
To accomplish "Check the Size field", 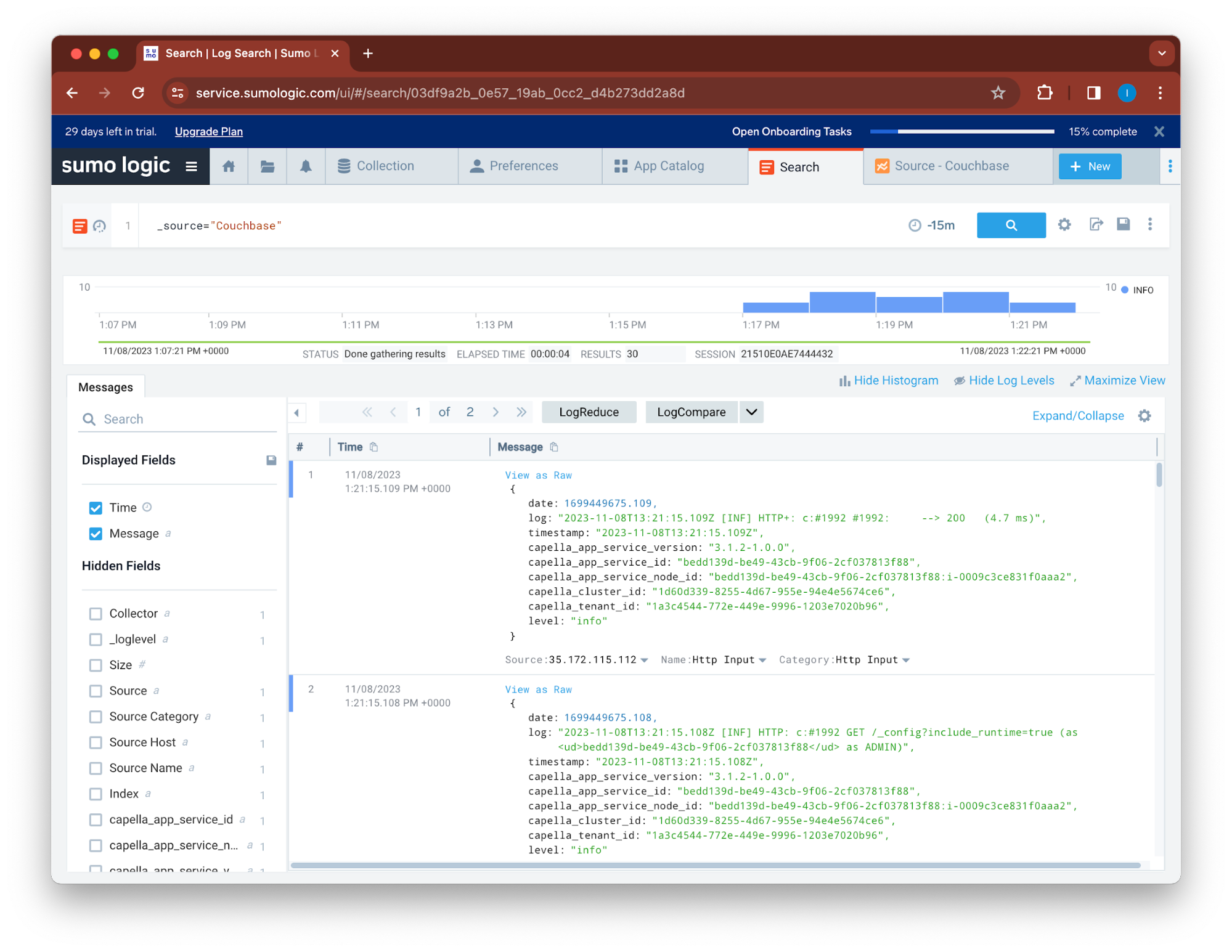I will pyautogui.click(x=96, y=665).
